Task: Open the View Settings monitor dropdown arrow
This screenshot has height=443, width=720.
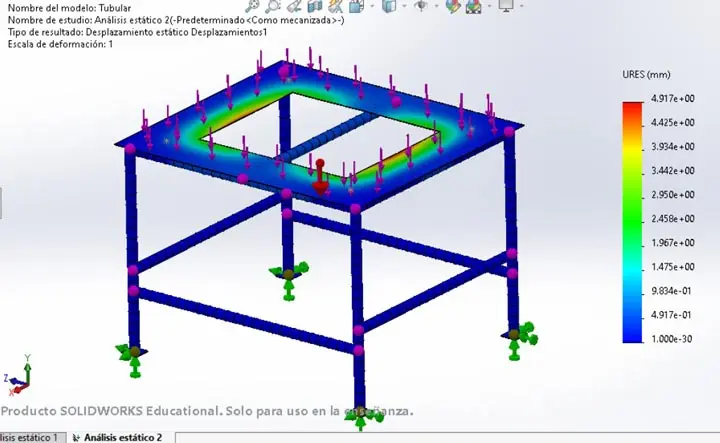Action: coord(522,6)
